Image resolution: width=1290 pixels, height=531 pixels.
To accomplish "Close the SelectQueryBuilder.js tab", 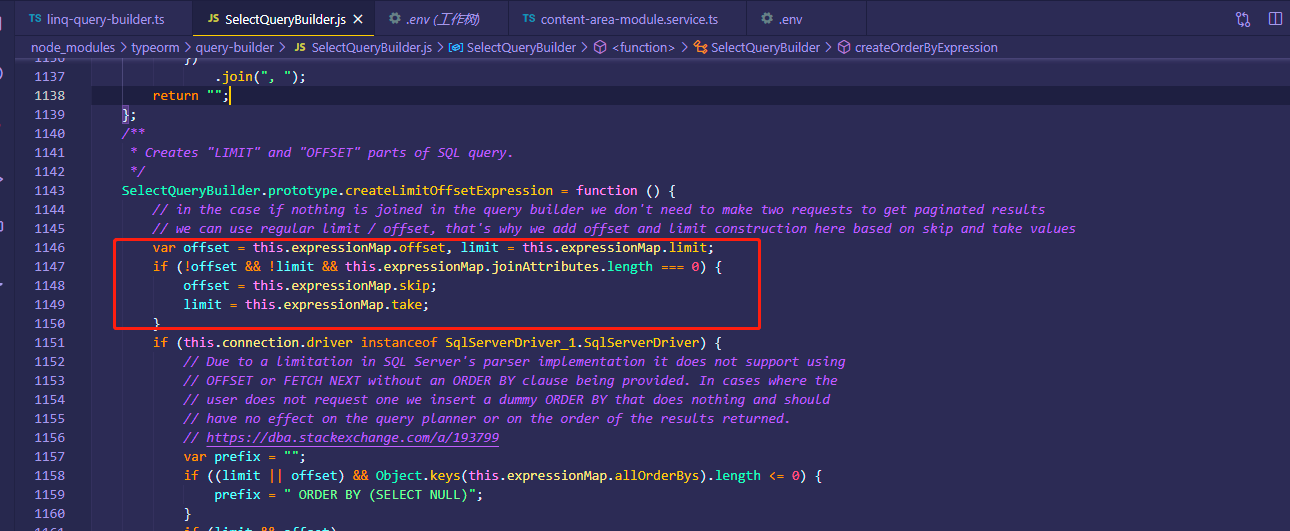I will point(358,18).
